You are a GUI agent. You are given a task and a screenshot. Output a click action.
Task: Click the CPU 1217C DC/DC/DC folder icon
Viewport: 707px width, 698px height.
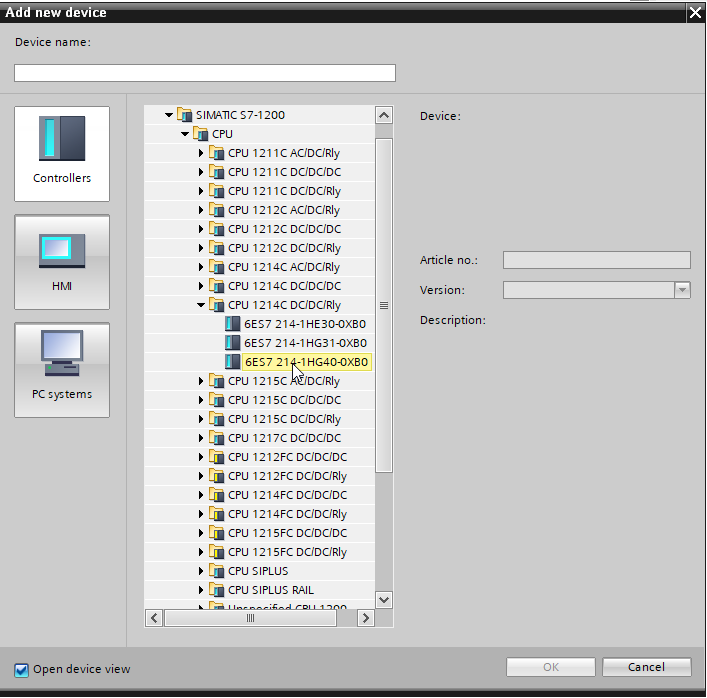coord(216,438)
